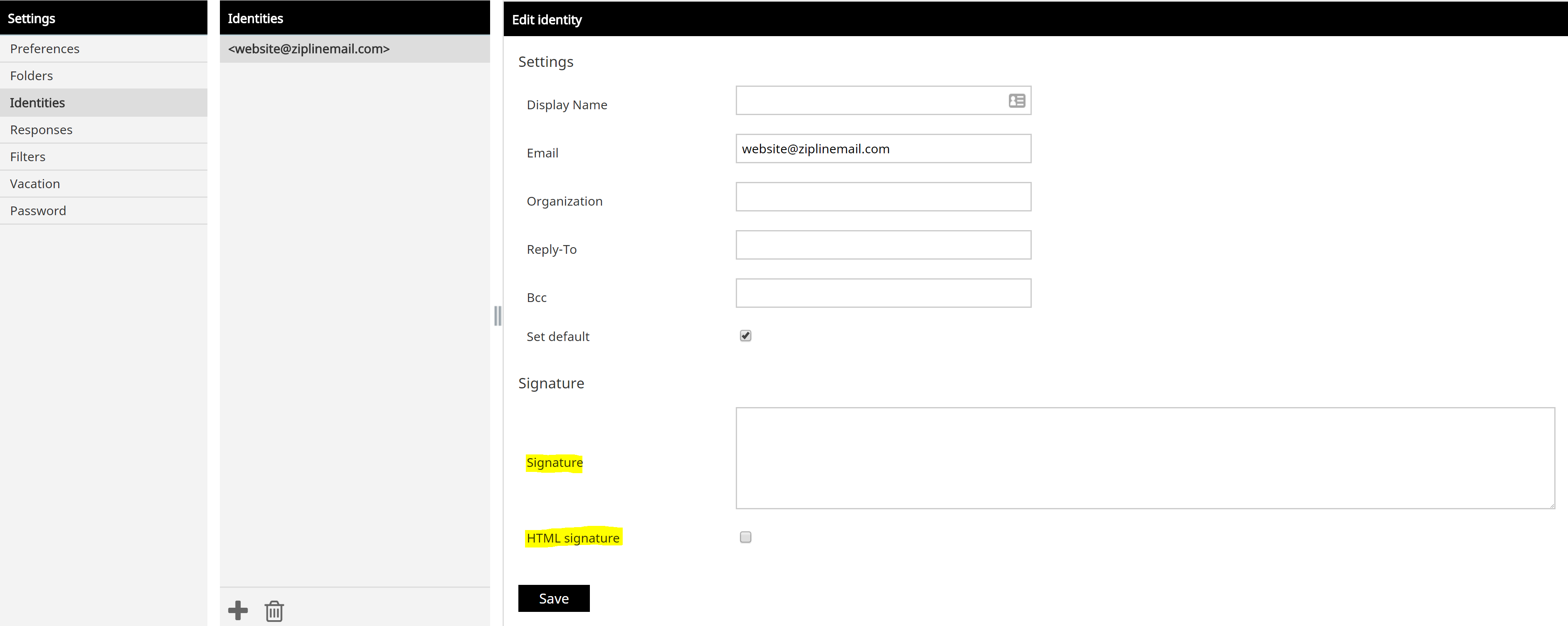Click the Bcc input field
The width and height of the screenshot is (1568, 626).
pyautogui.click(x=883, y=293)
